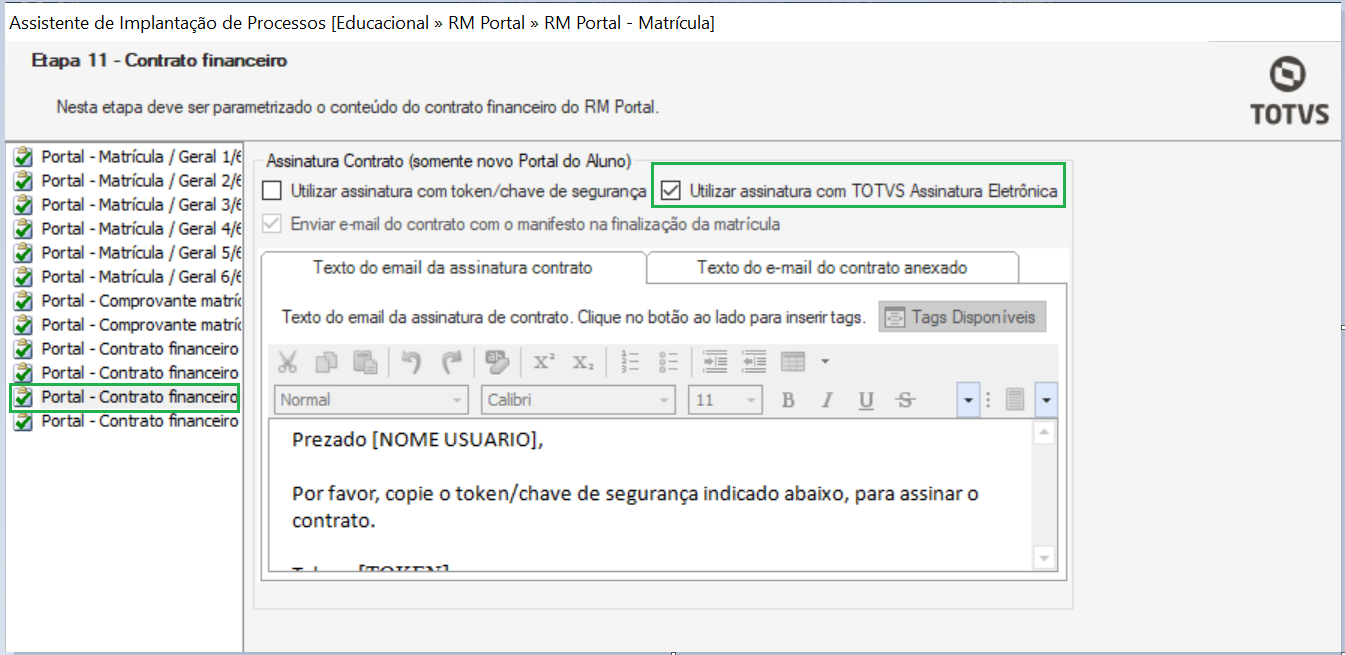Click the Redo arrow icon
This screenshot has width=1345, height=655.
pos(452,361)
